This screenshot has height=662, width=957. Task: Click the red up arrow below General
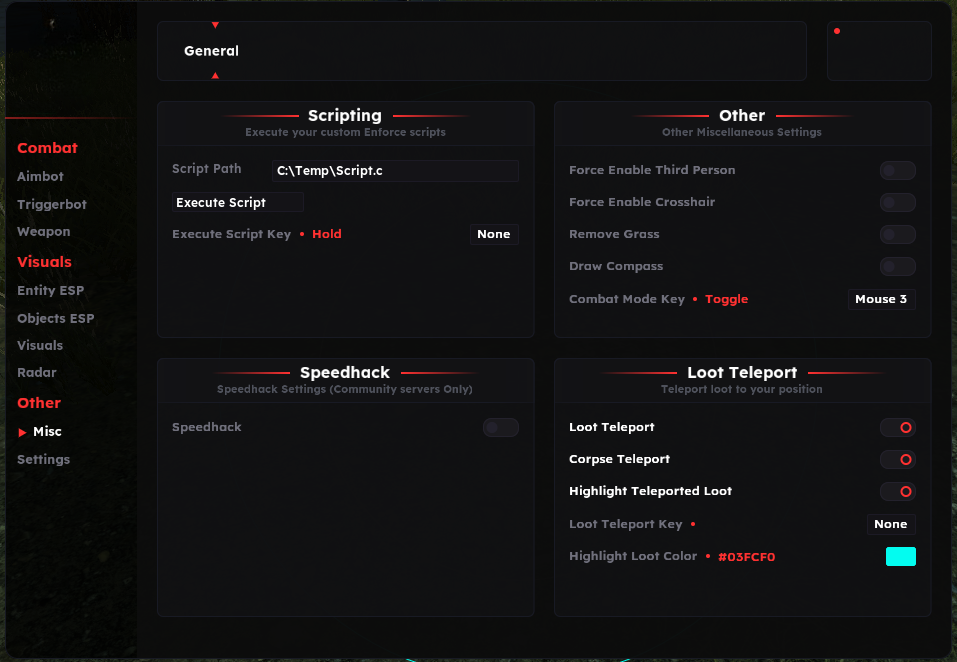click(x=215, y=75)
